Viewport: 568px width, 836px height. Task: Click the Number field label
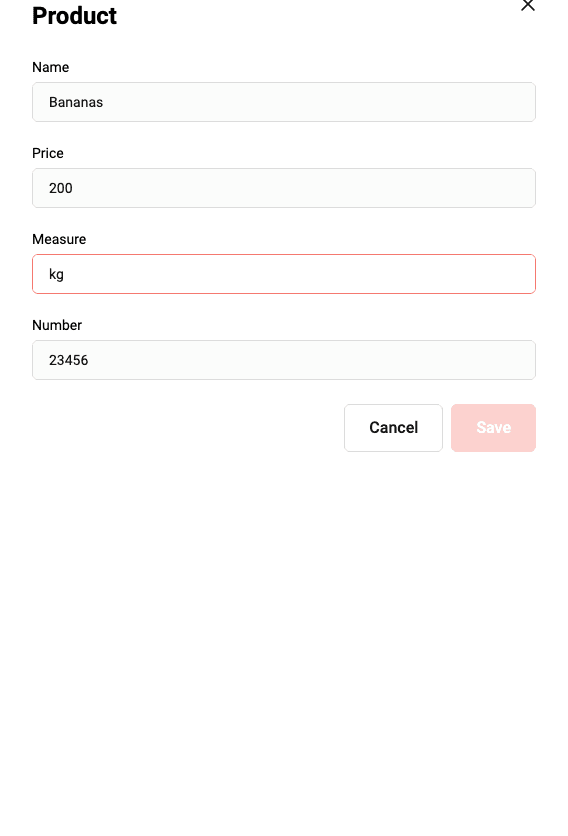pyautogui.click(x=57, y=325)
